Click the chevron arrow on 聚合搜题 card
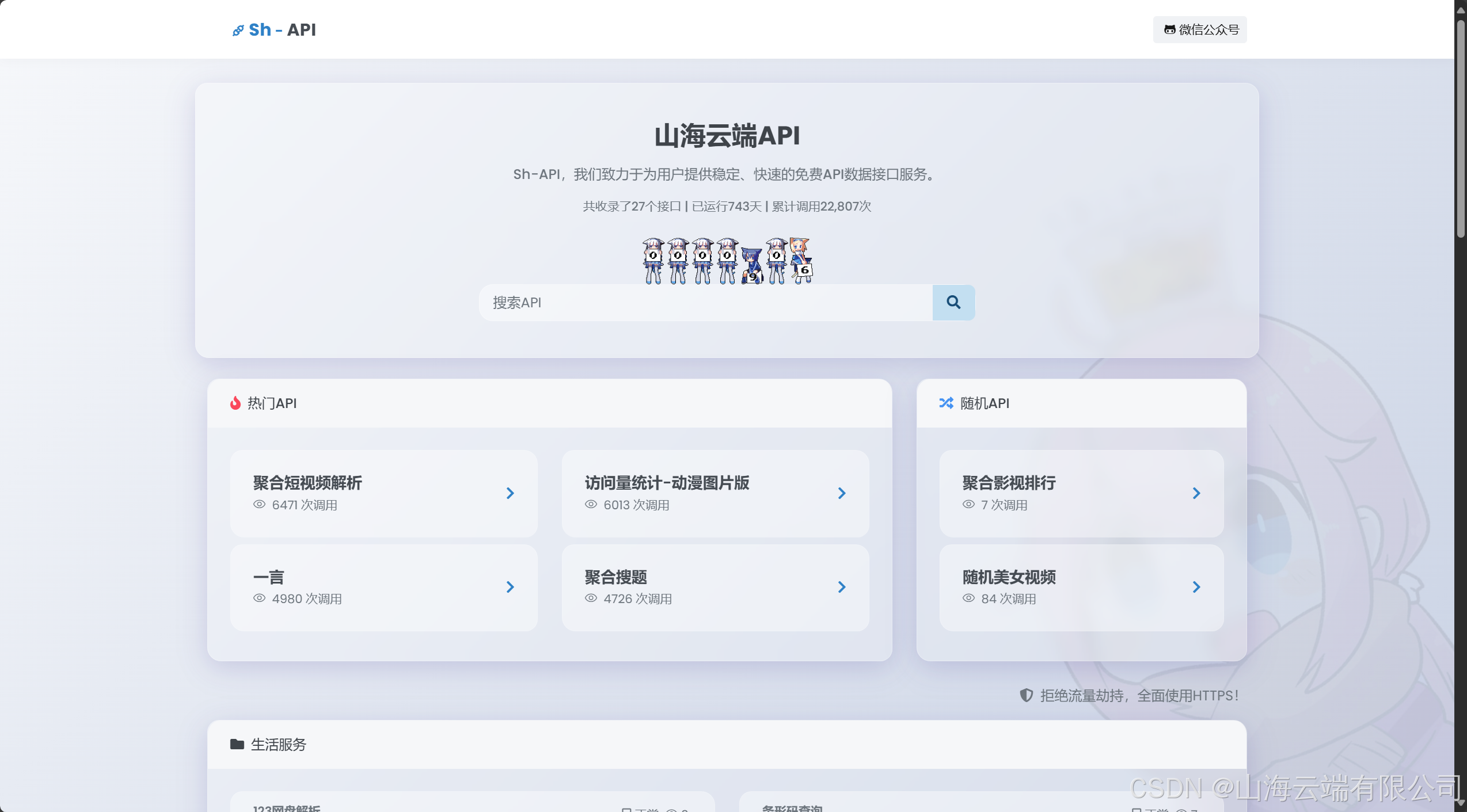 (x=841, y=587)
